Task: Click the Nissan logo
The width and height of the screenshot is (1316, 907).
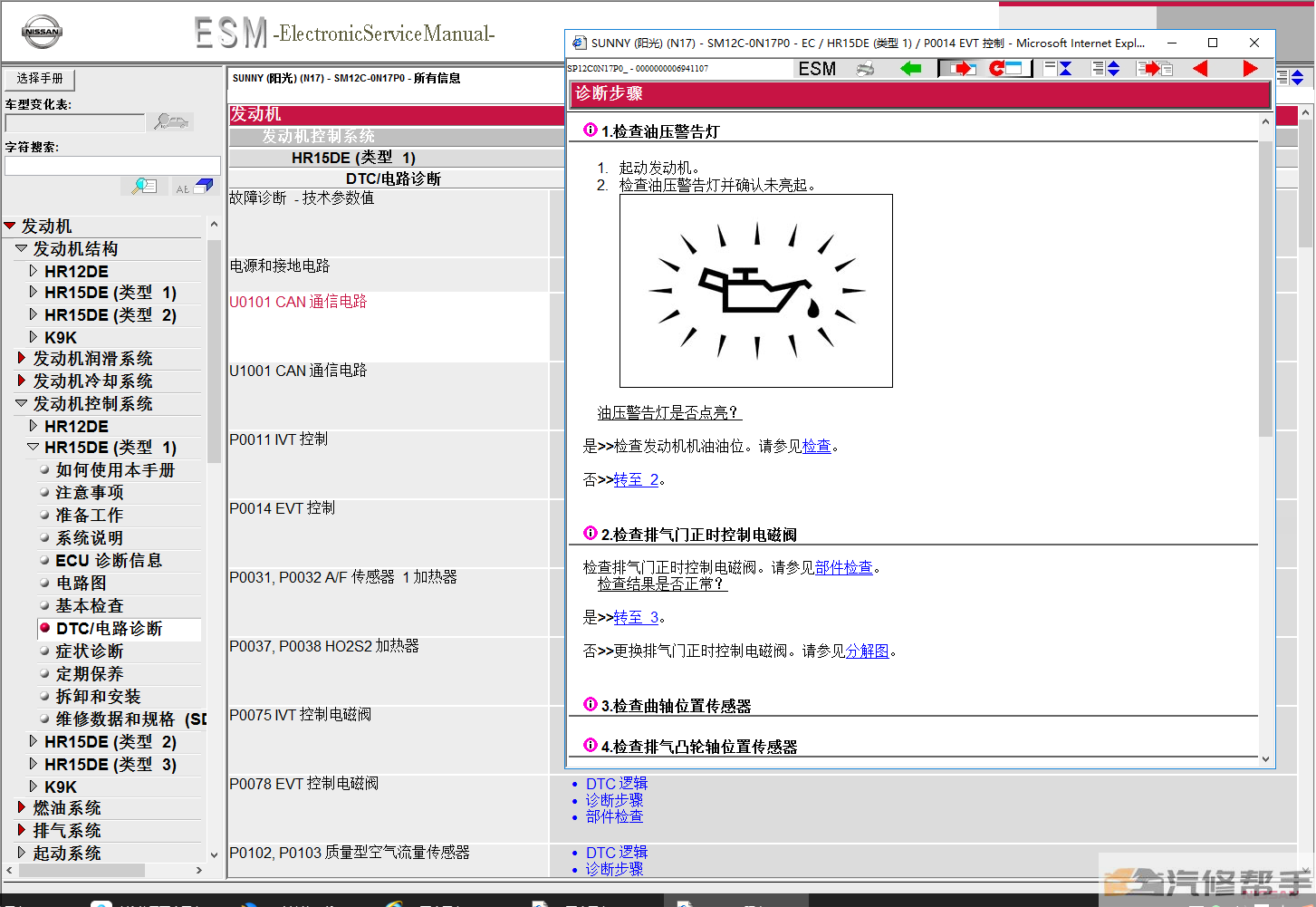Action: (43, 33)
